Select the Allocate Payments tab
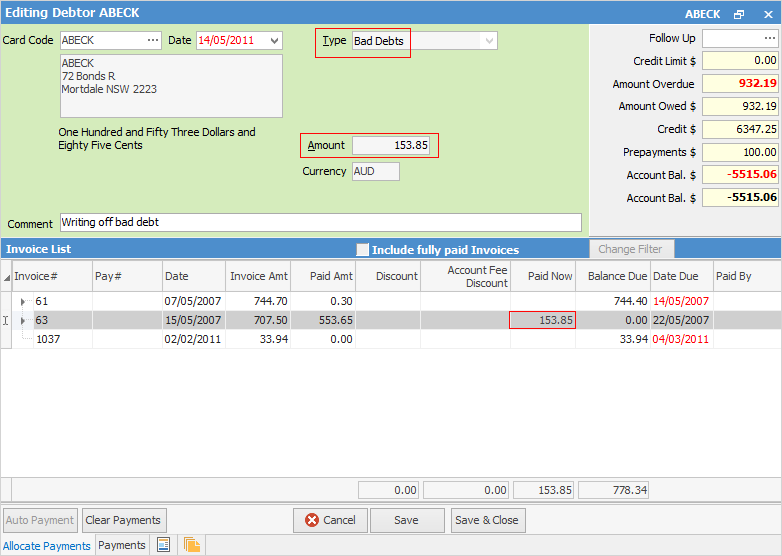The height and width of the screenshot is (556, 782). [47, 545]
